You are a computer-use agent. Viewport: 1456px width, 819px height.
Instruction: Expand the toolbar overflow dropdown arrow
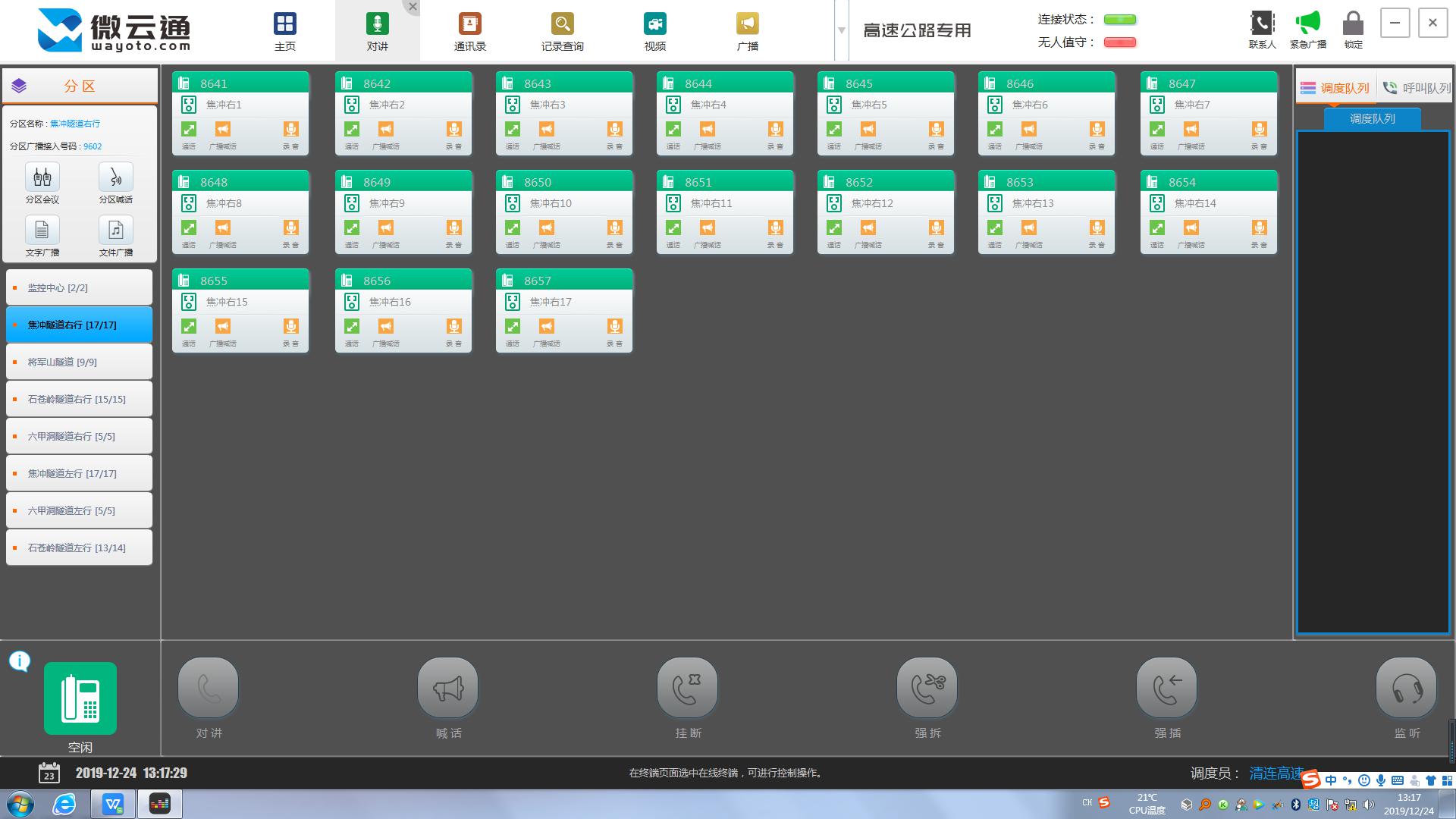click(x=841, y=30)
